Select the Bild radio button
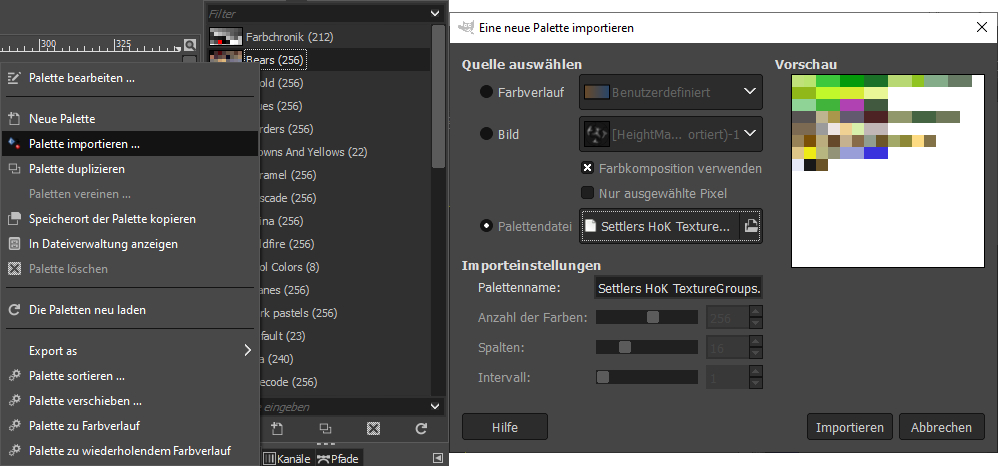 487,133
